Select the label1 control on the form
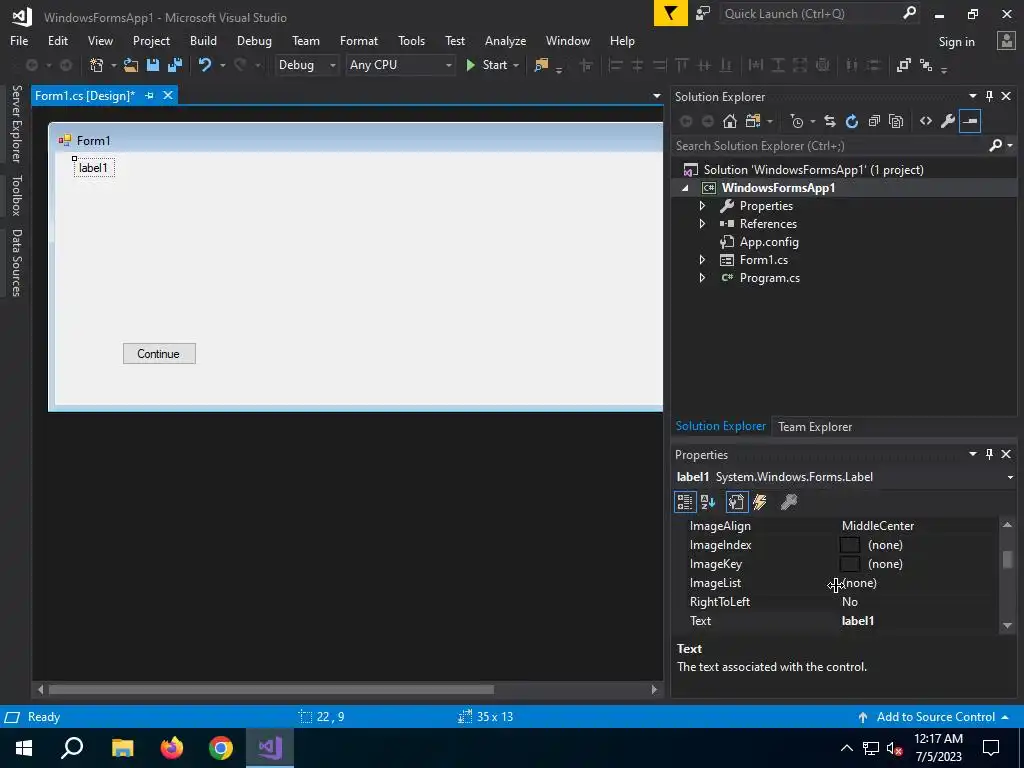The width and height of the screenshot is (1024, 768). coord(93,168)
